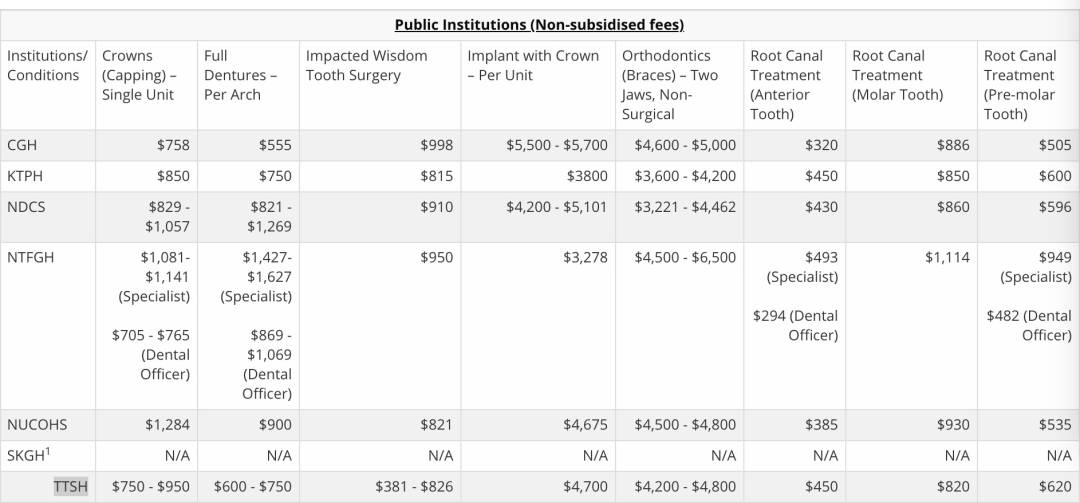Click NDCS's $3,221 - $4,462 orthodontics fee
Image resolution: width=1080 pixels, height=503 pixels.
click(x=685, y=207)
